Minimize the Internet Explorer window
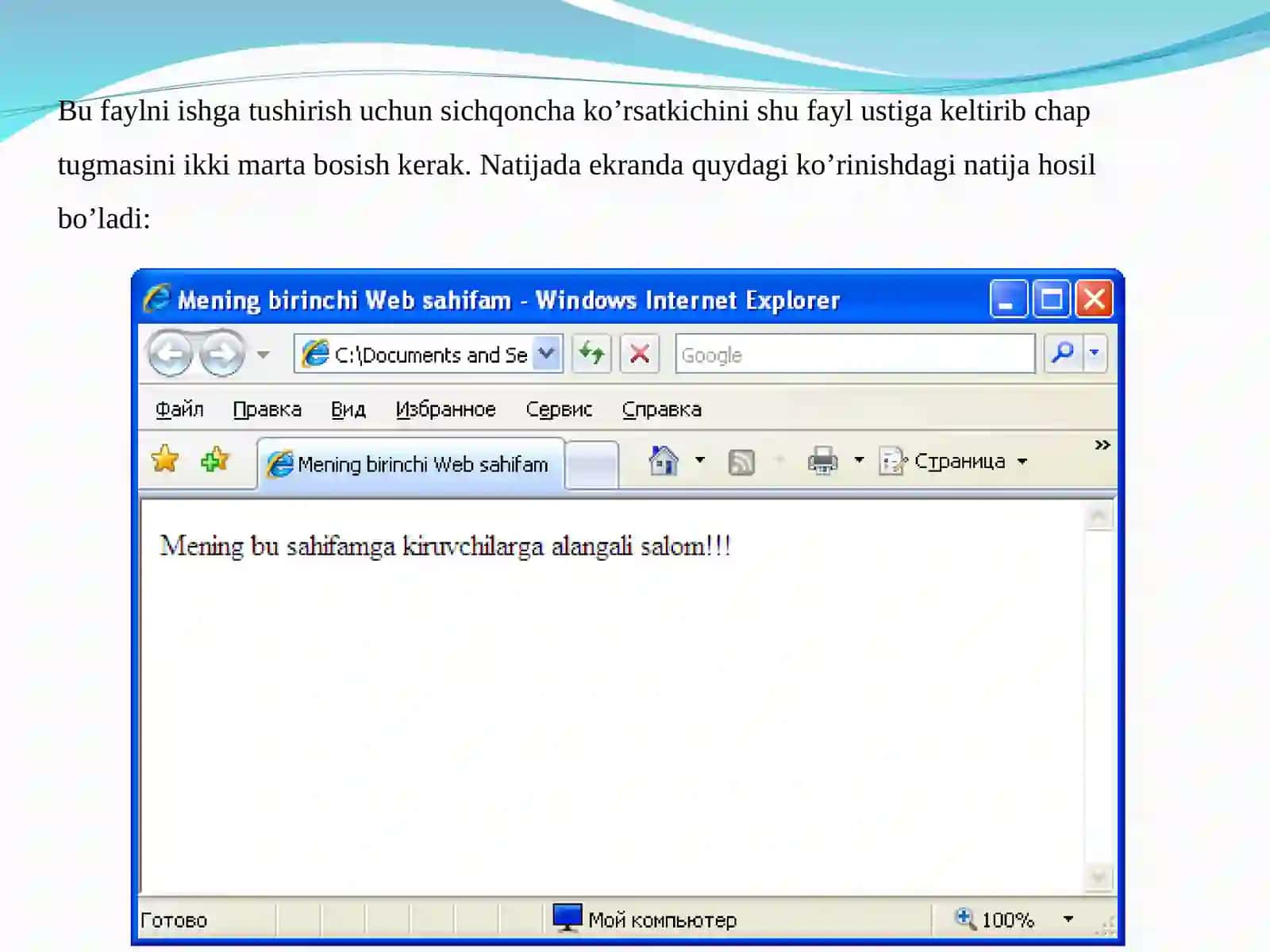 [1008, 299]
